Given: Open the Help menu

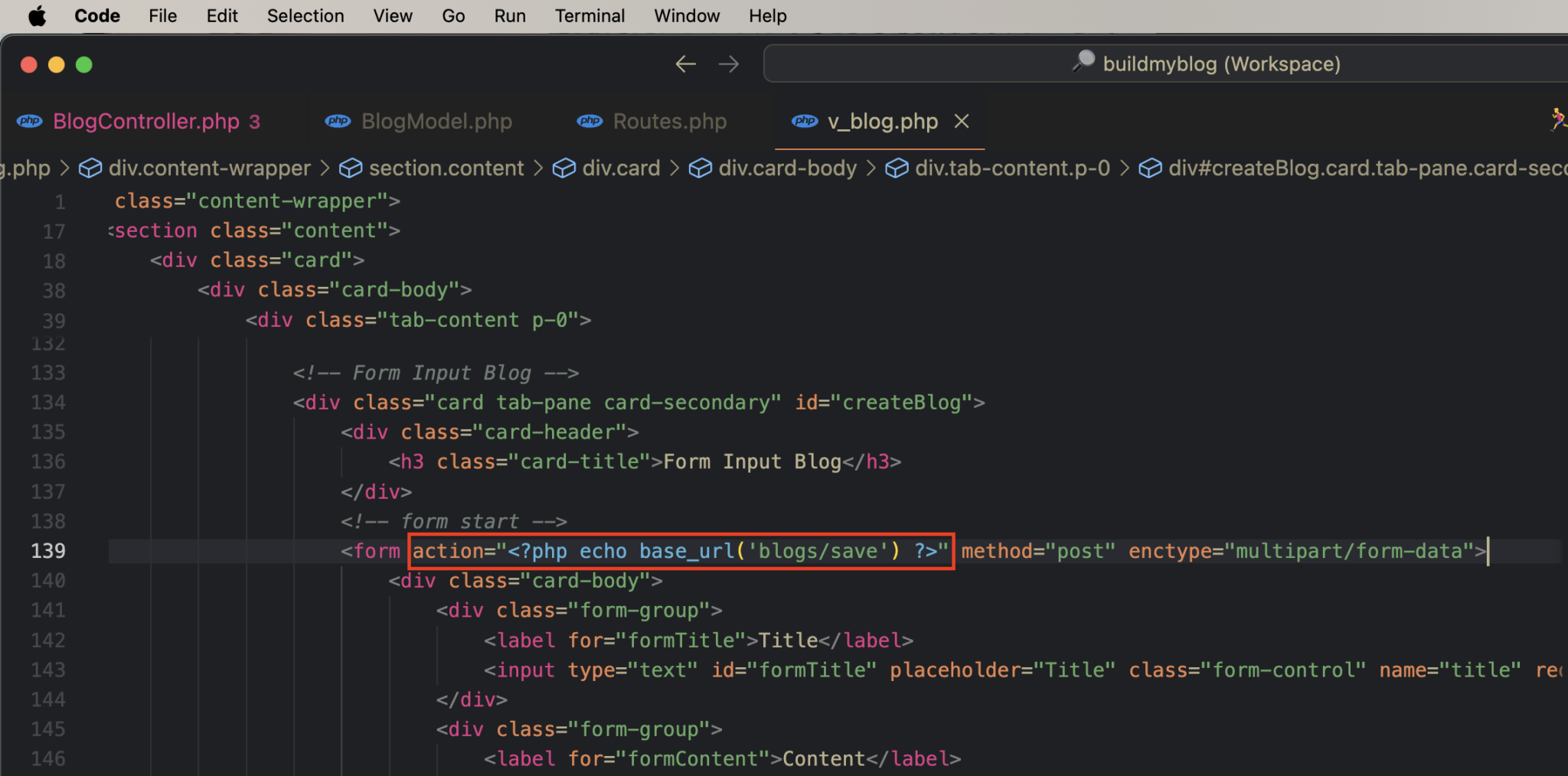Looking at the screenshot, I should 768,16.
